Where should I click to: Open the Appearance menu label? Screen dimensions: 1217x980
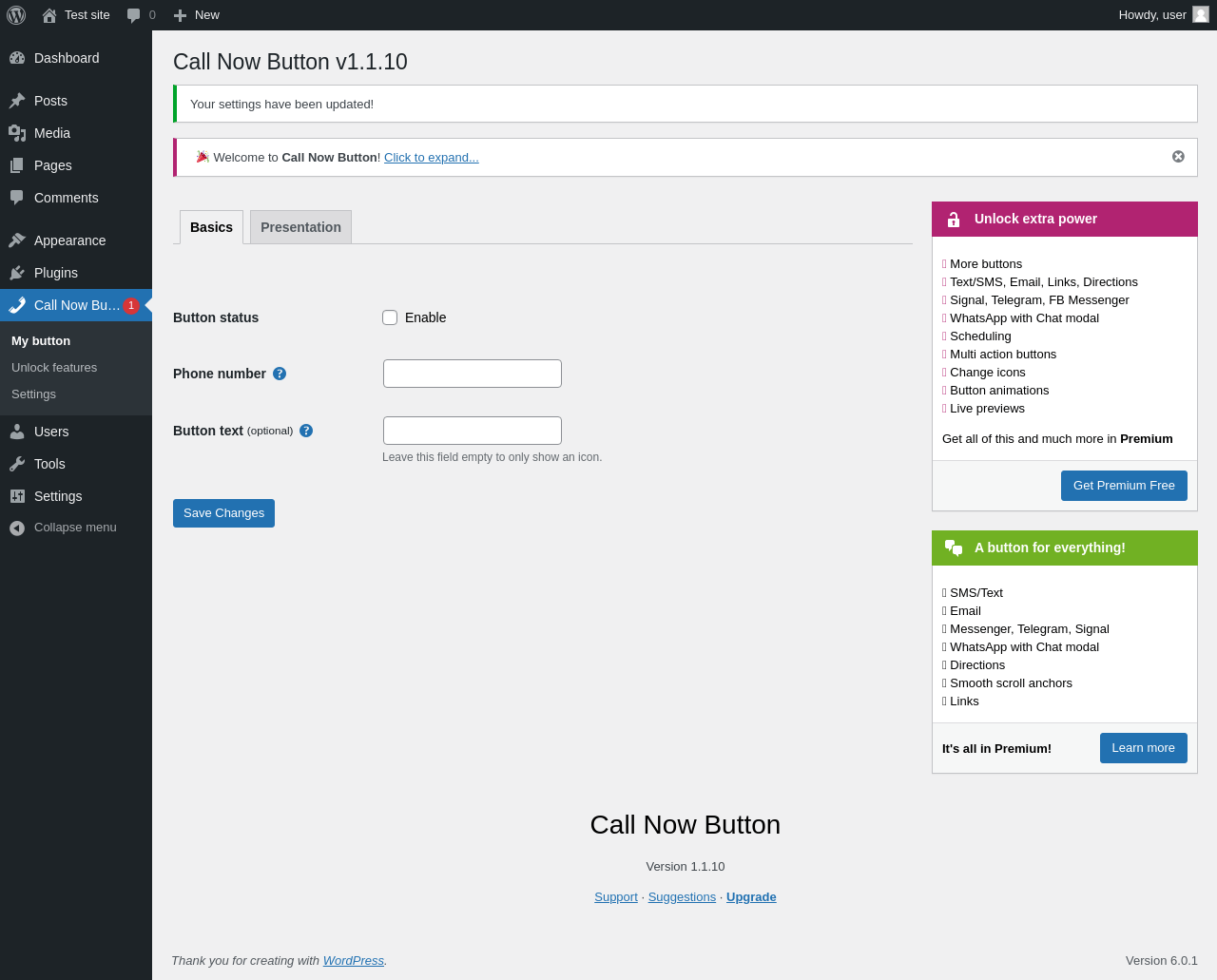point(70,240)
